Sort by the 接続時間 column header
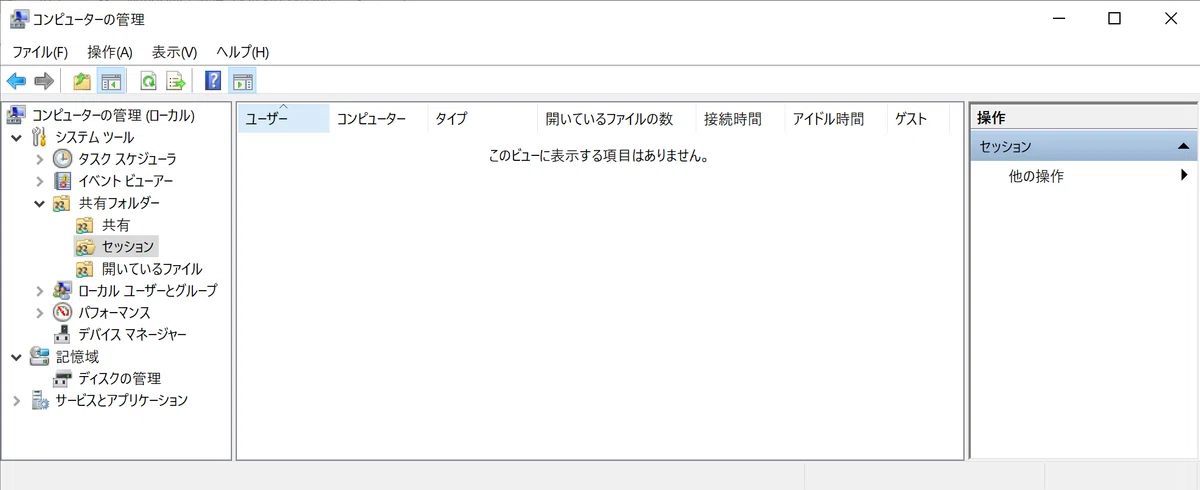 click(x=741, y=119)
